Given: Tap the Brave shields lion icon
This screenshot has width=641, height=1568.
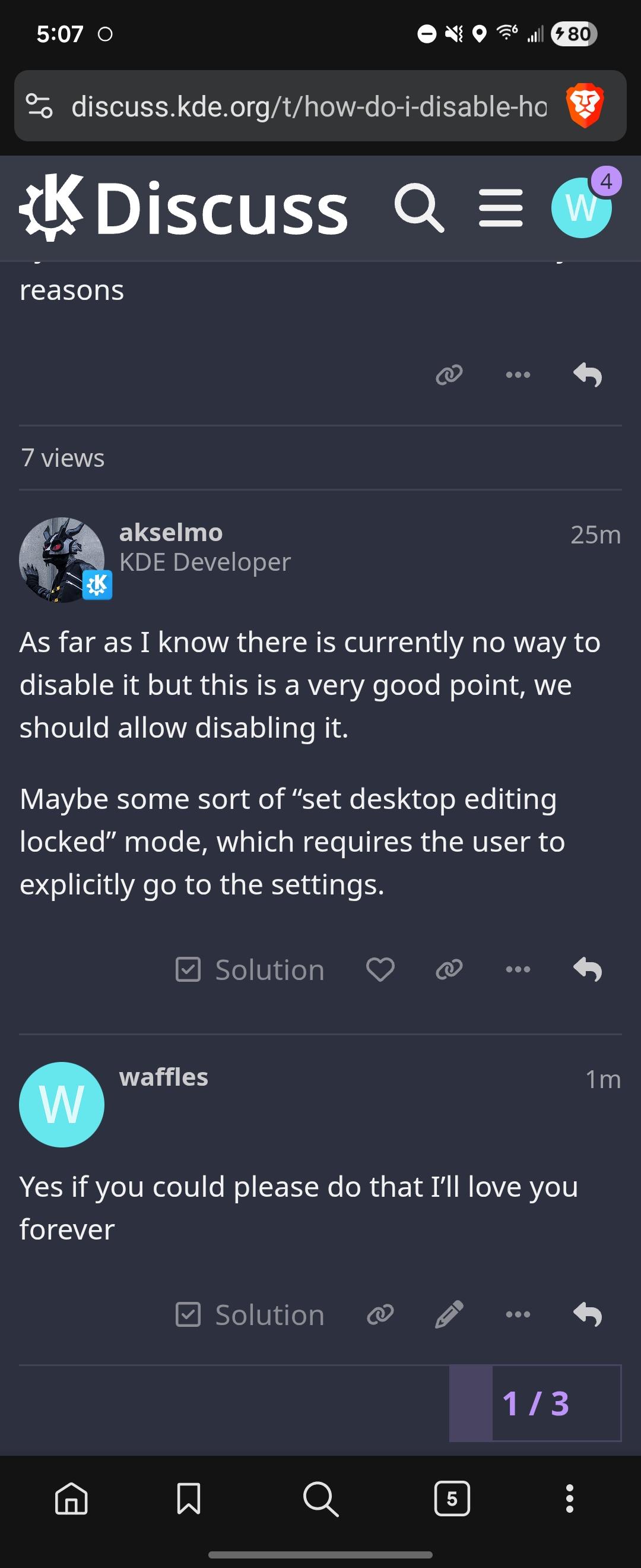Looking at the screenshot, I should 585,106.
